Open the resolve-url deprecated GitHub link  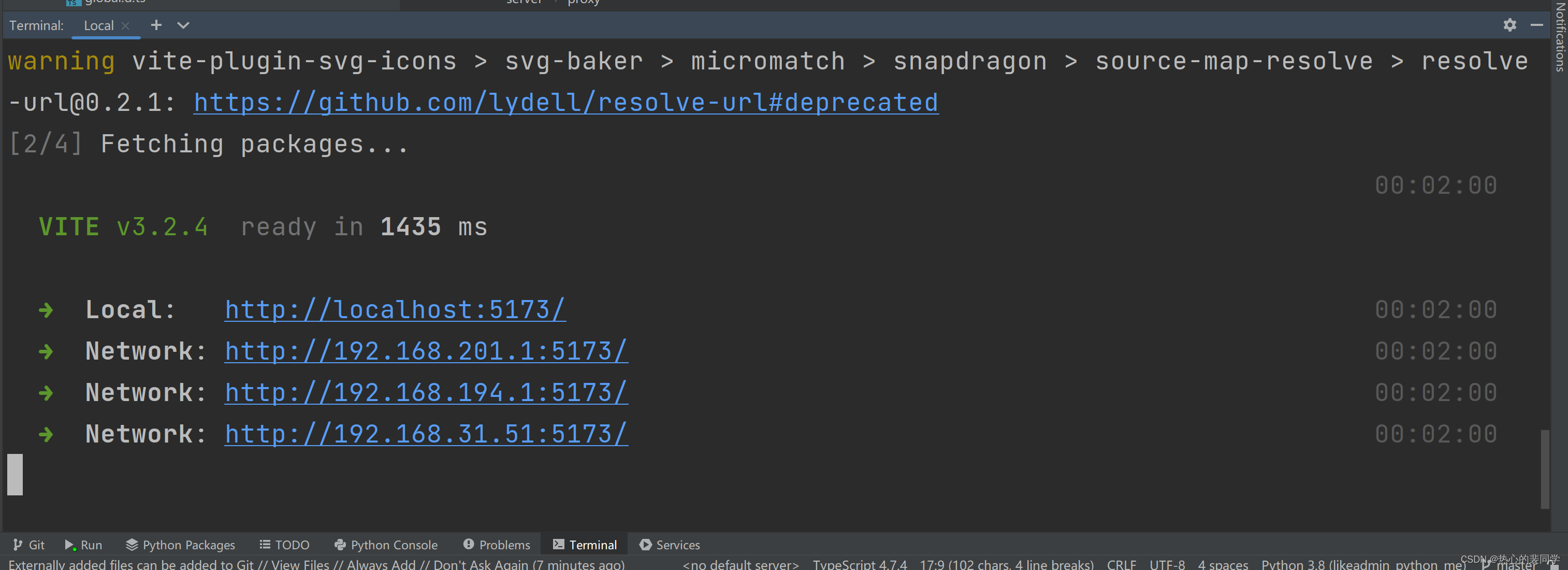pos(566,102)
